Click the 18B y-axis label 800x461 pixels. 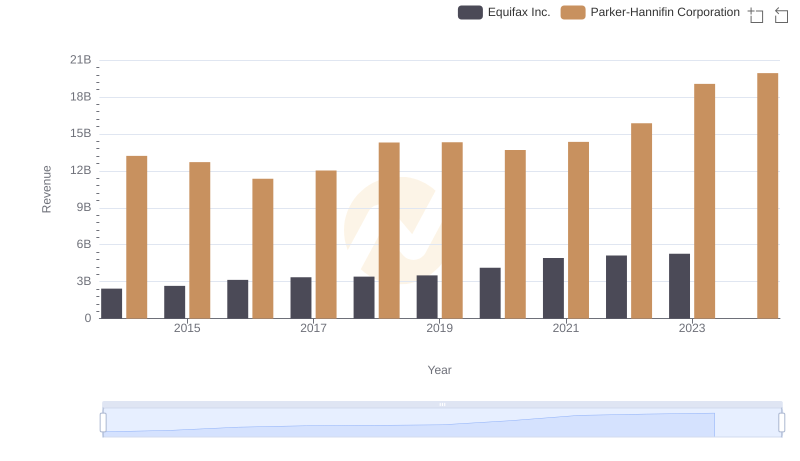click(x=81, y=97)
